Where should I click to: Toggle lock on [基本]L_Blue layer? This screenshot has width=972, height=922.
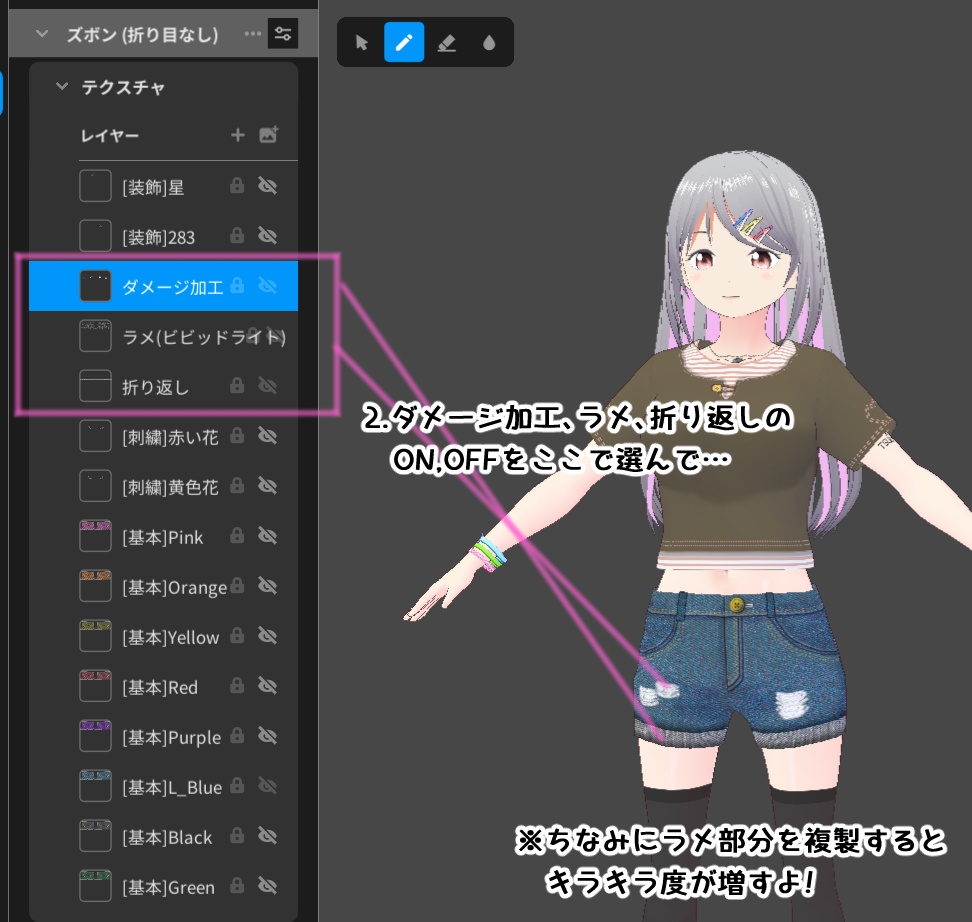pos(237,787)
